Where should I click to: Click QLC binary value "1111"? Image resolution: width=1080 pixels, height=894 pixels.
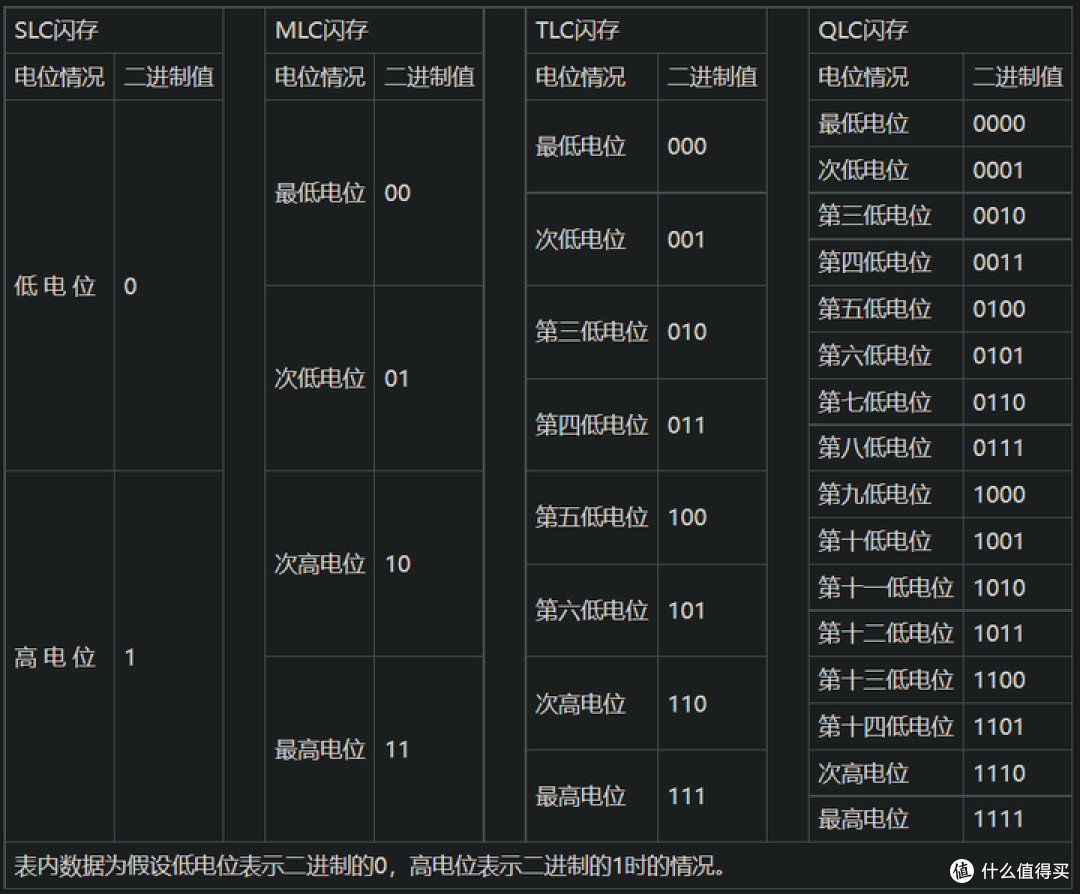tap(998, 819)
